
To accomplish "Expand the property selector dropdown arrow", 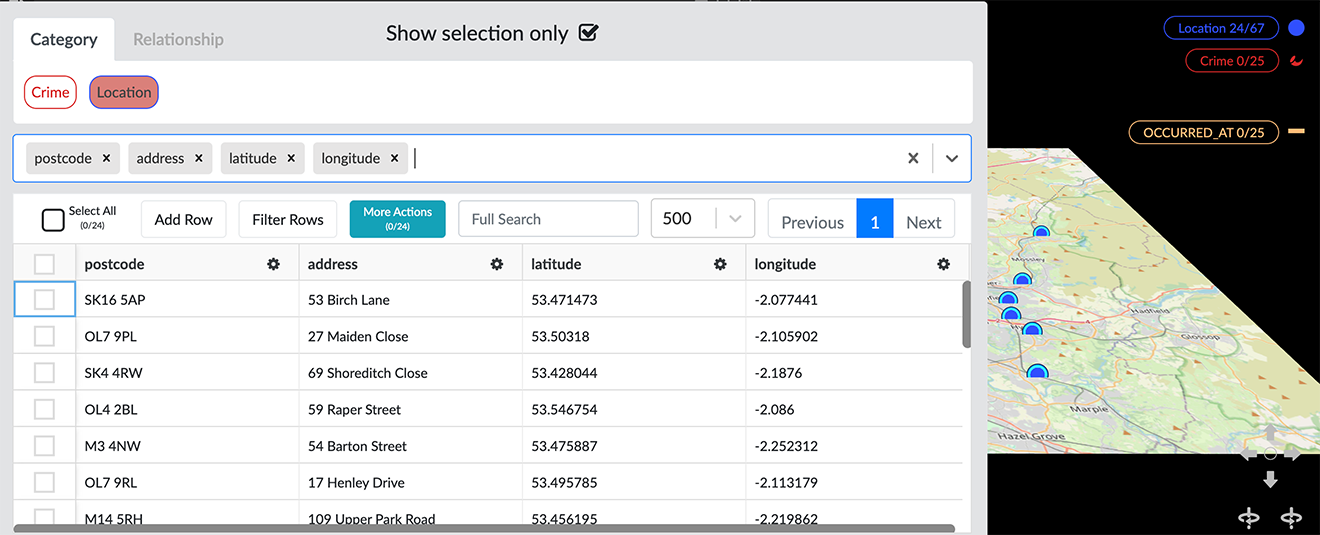I will tap(952, 158).
